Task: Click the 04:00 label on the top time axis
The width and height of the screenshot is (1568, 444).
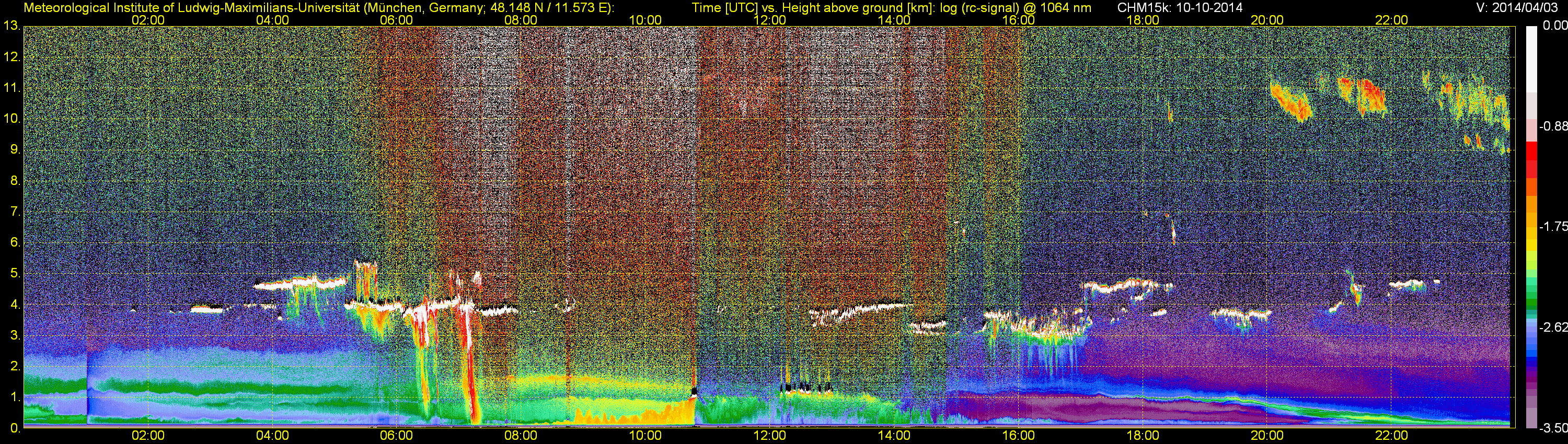Action: (x=273, y=20)
